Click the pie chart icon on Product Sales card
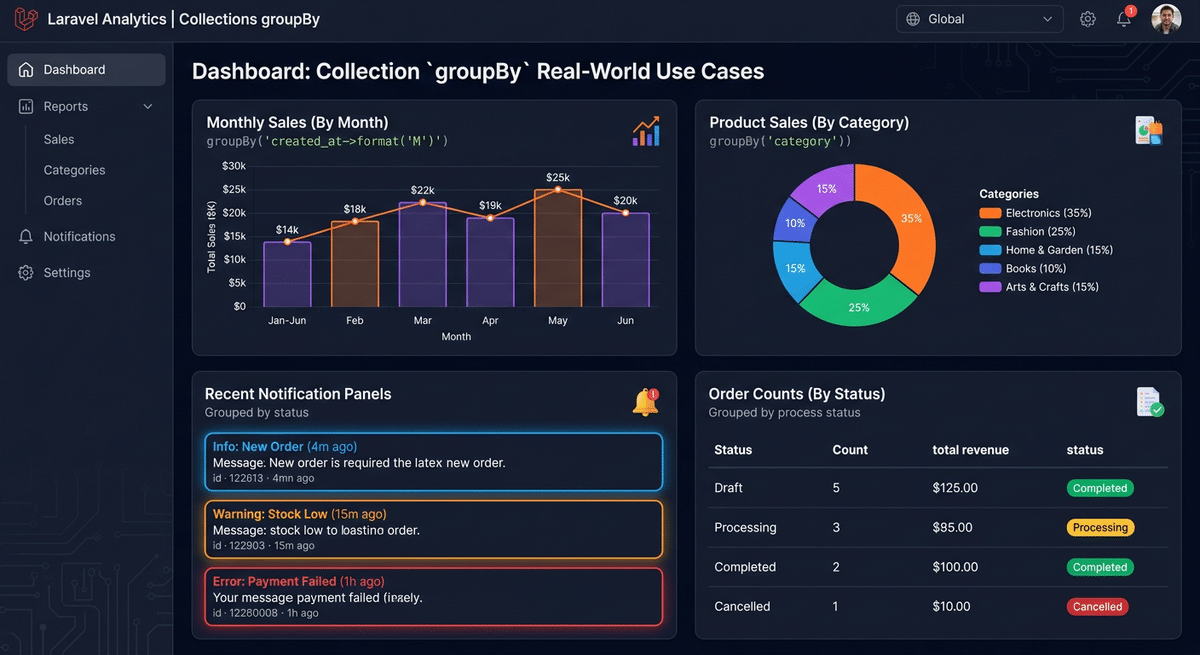The width and height of the screenshot is (1200, 655). tap(1148, 130)
